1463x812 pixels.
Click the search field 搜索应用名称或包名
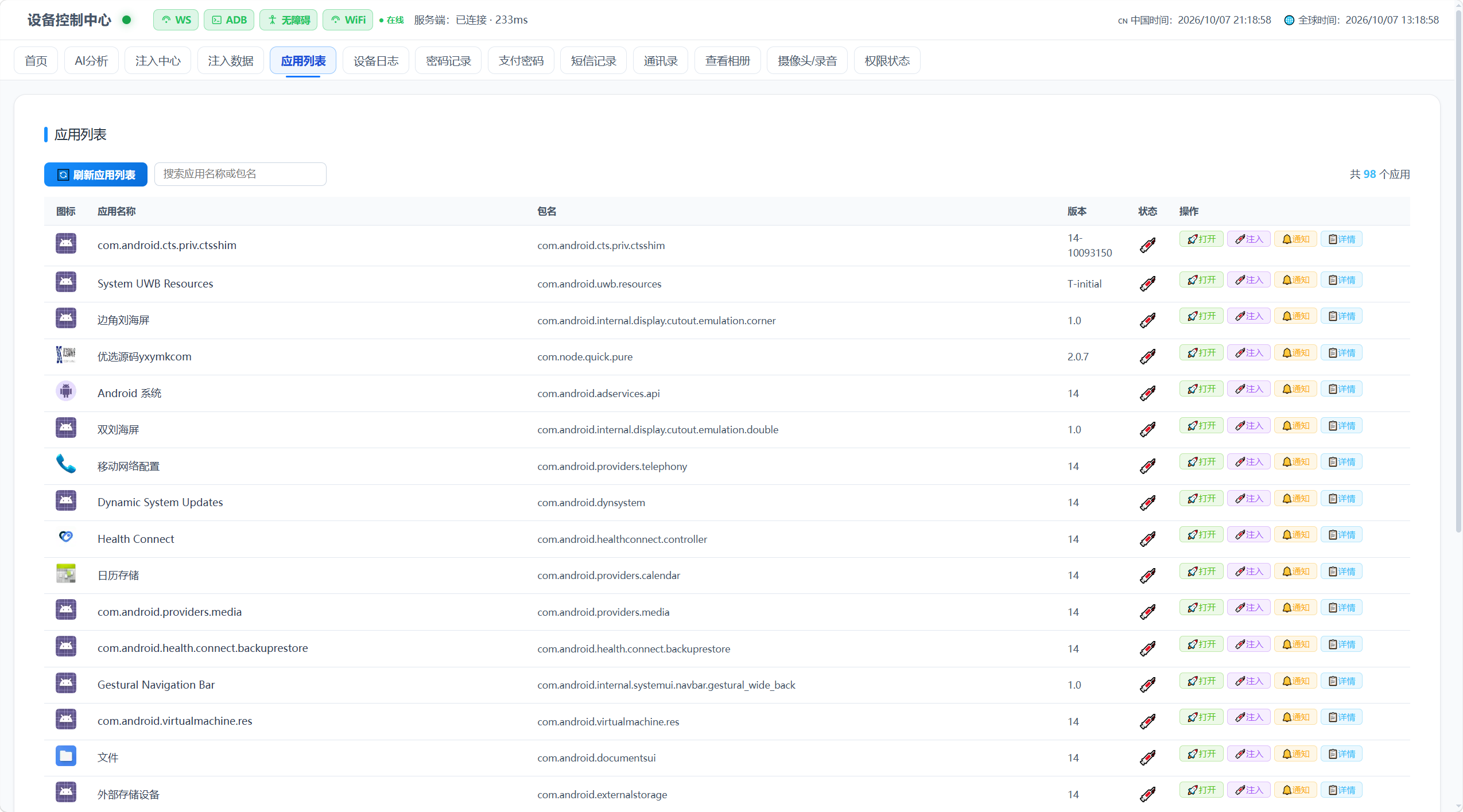click(240, 174)
